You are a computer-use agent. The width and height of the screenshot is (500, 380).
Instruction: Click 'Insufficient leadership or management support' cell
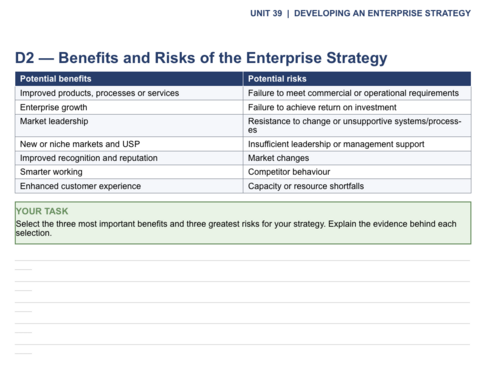(357, 144)
